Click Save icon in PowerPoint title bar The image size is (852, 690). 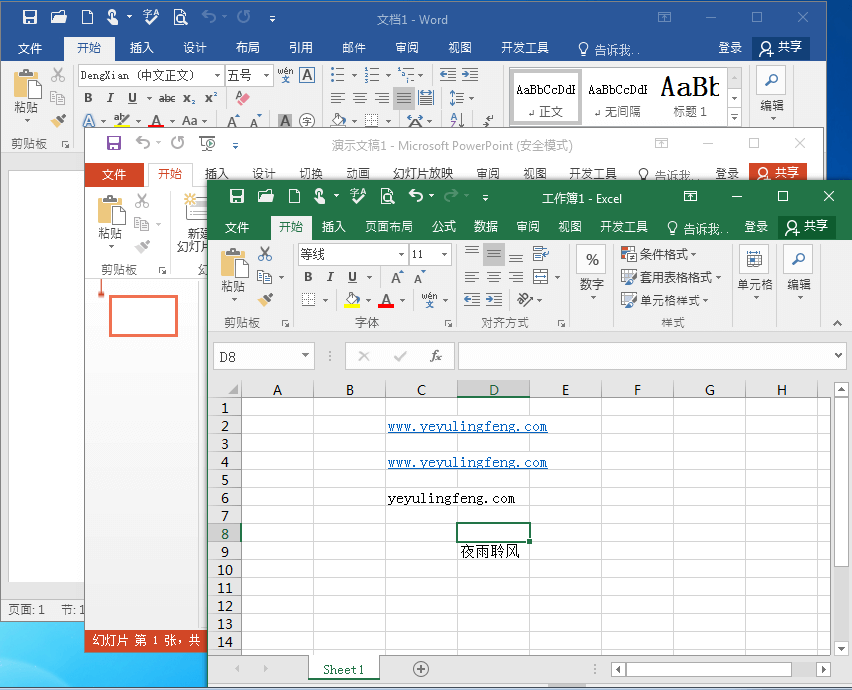[114, 143]
